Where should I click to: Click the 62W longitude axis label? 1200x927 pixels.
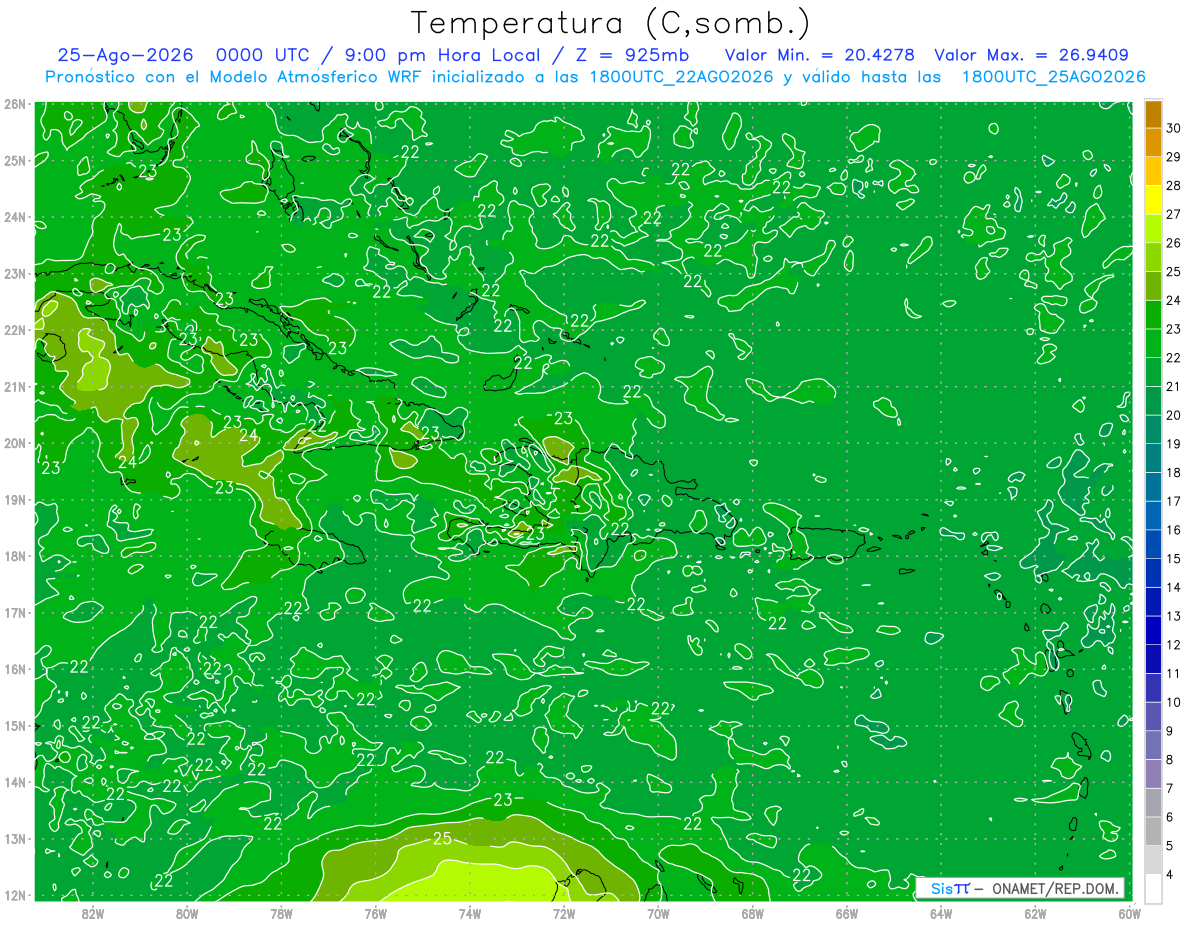pyautogui.click(x=1035, y=913)
